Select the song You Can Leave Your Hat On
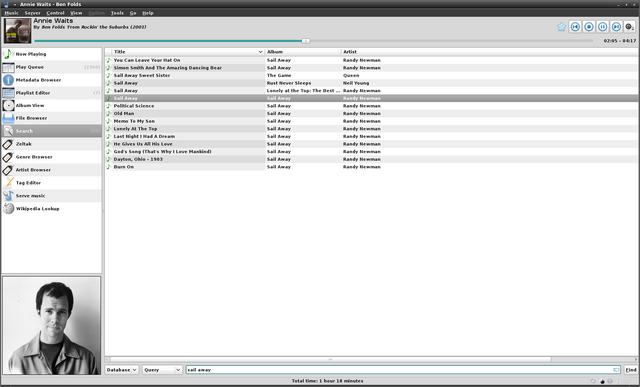This screenshot has width=640, height=387. [x=147, y=60]
